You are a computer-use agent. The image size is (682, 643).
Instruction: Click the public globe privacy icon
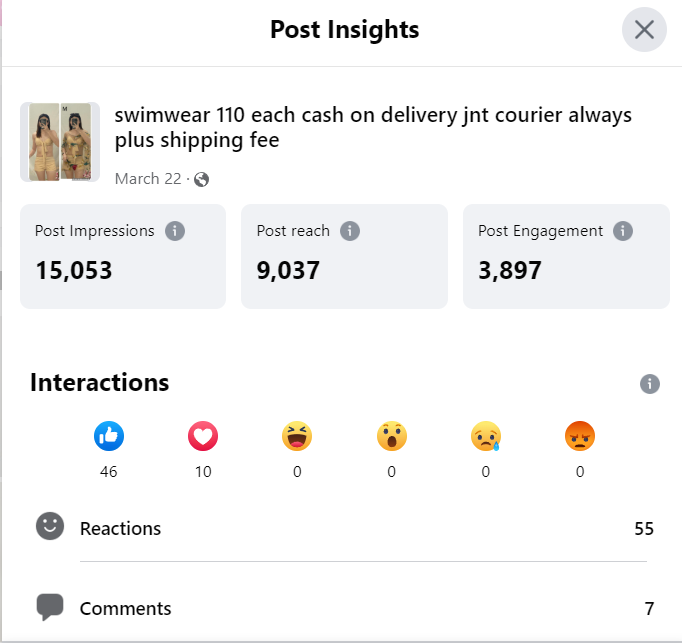(x=201, y=180)
